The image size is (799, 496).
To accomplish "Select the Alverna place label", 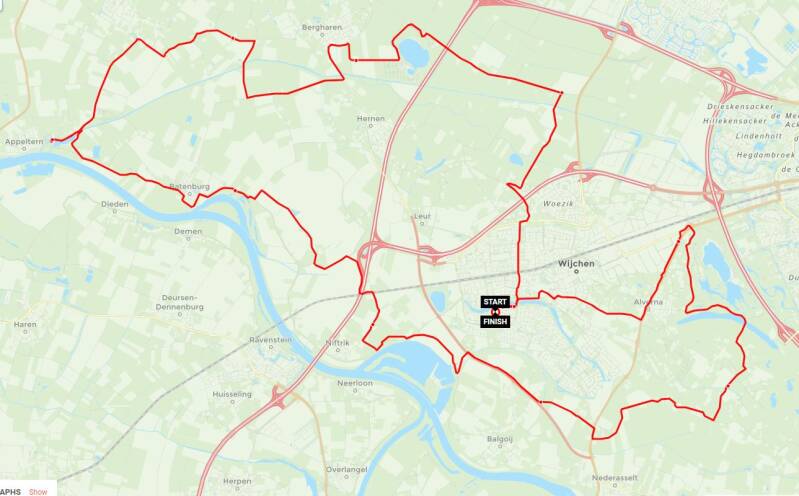I will click(x=648, y=302).
